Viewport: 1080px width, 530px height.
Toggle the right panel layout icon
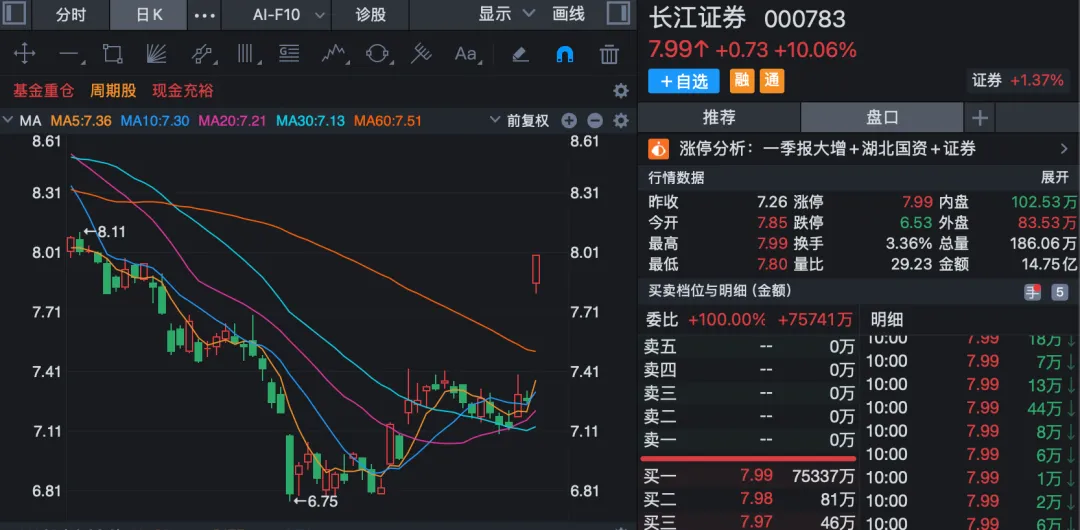[x=618, y=14]
